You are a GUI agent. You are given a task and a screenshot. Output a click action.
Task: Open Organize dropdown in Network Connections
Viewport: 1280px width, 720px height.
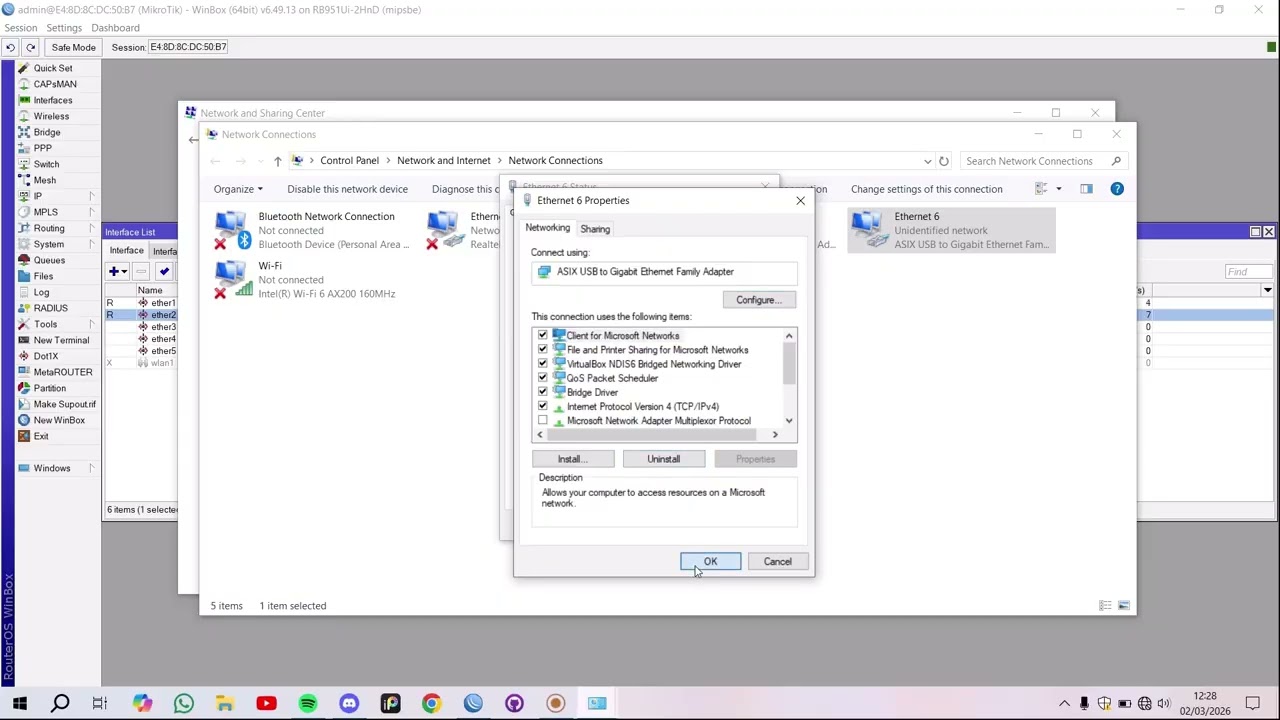pyautogui.click(x=238, y=189)
